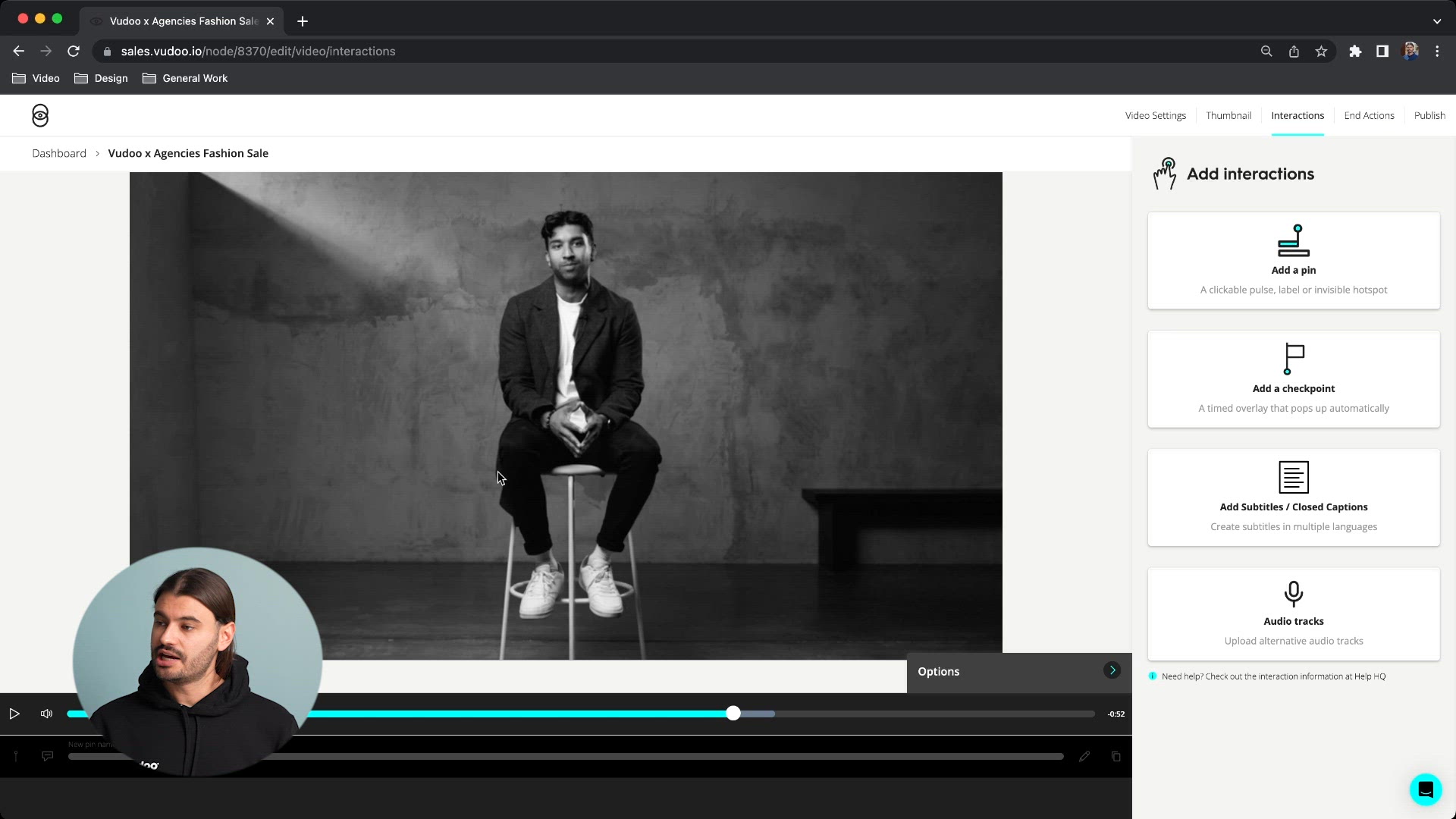Image resolution: width=1456 pixels, height=819 pixels.
Task: Mute the video volume speaker icon
Action: pyautogui.click(x=47, y=714)
